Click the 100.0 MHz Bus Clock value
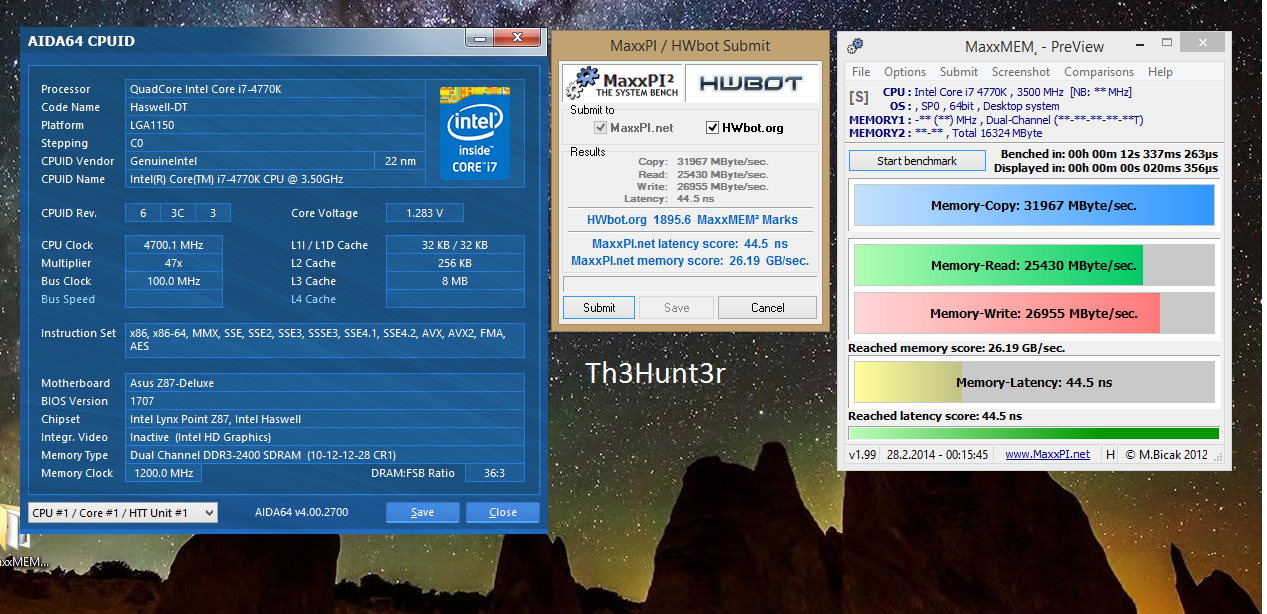Image resolution: width=1267 pixels, height=614 pixels. tap(173, 281)
